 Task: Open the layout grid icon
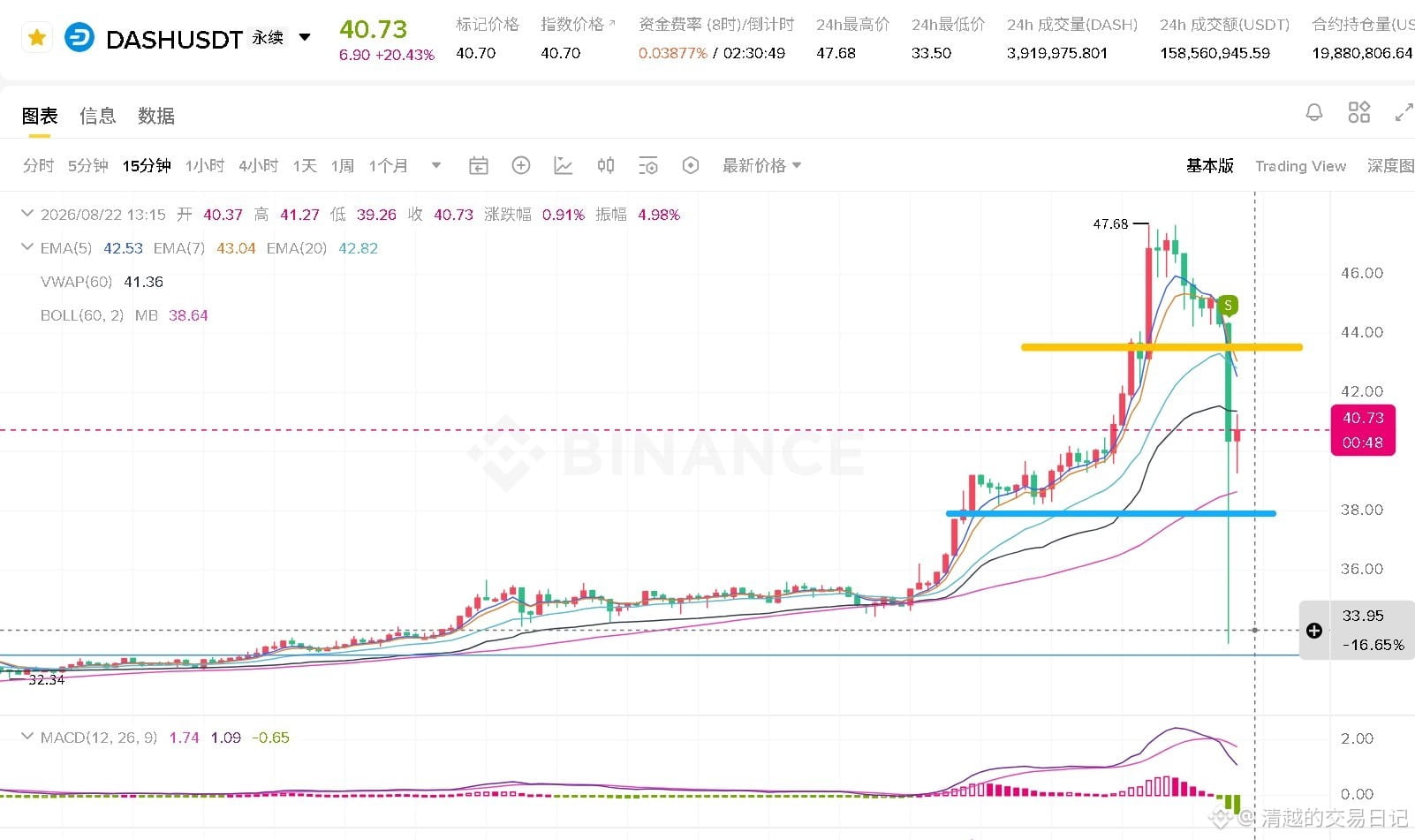[x=1359, y=112]
